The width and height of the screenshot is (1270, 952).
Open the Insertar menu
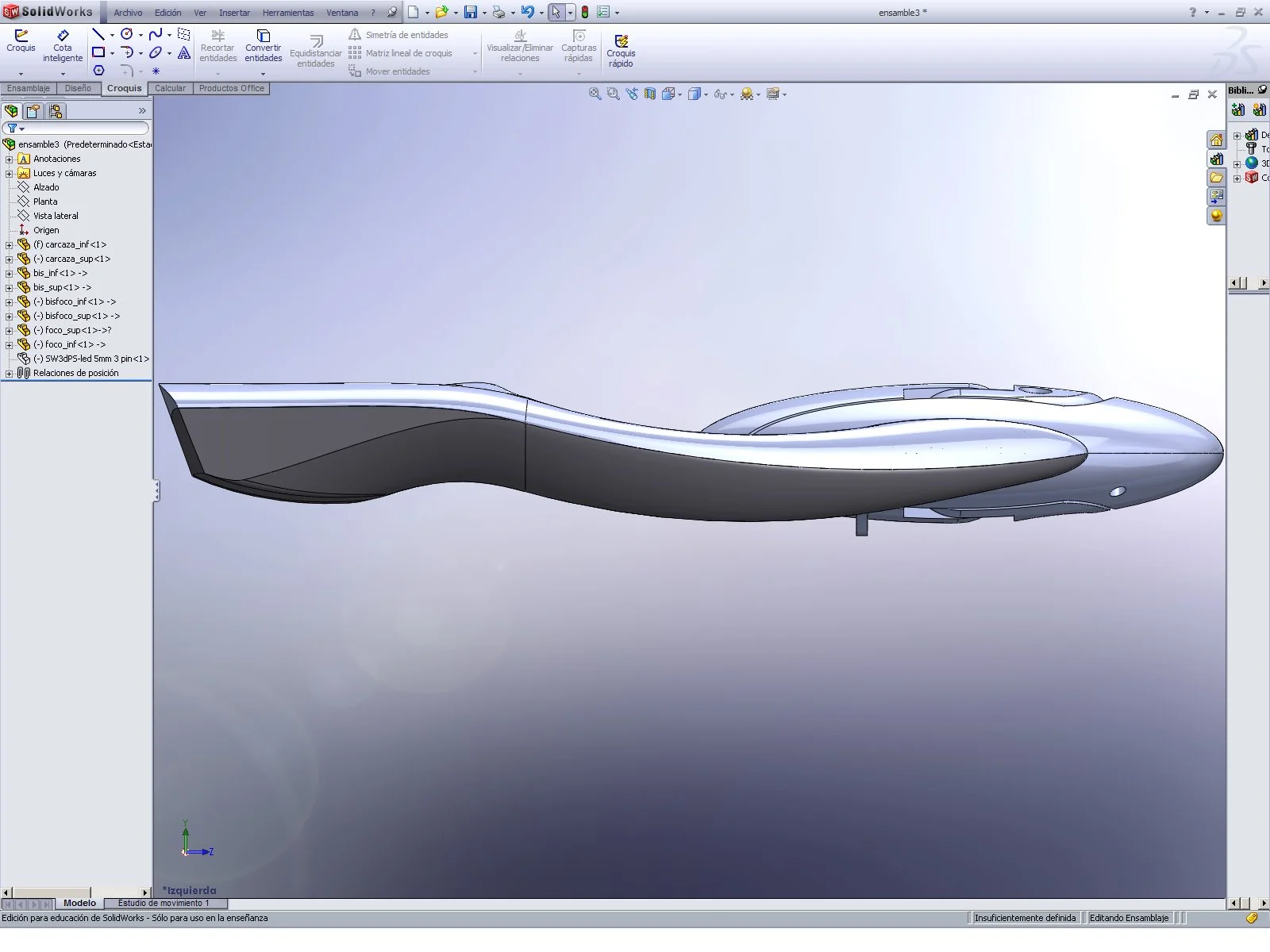[234, 13]
